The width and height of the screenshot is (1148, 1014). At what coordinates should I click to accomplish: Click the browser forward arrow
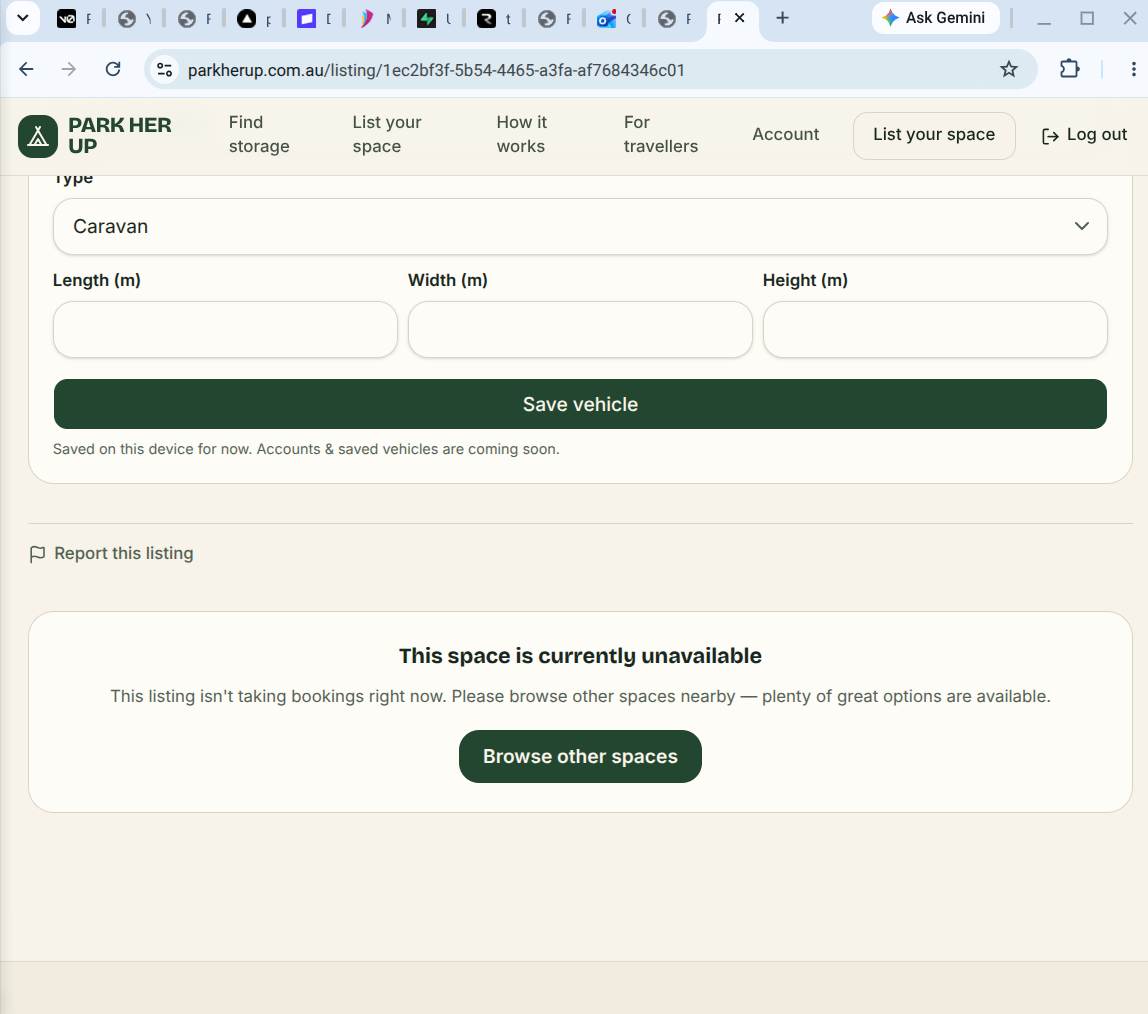coord(69,70)
